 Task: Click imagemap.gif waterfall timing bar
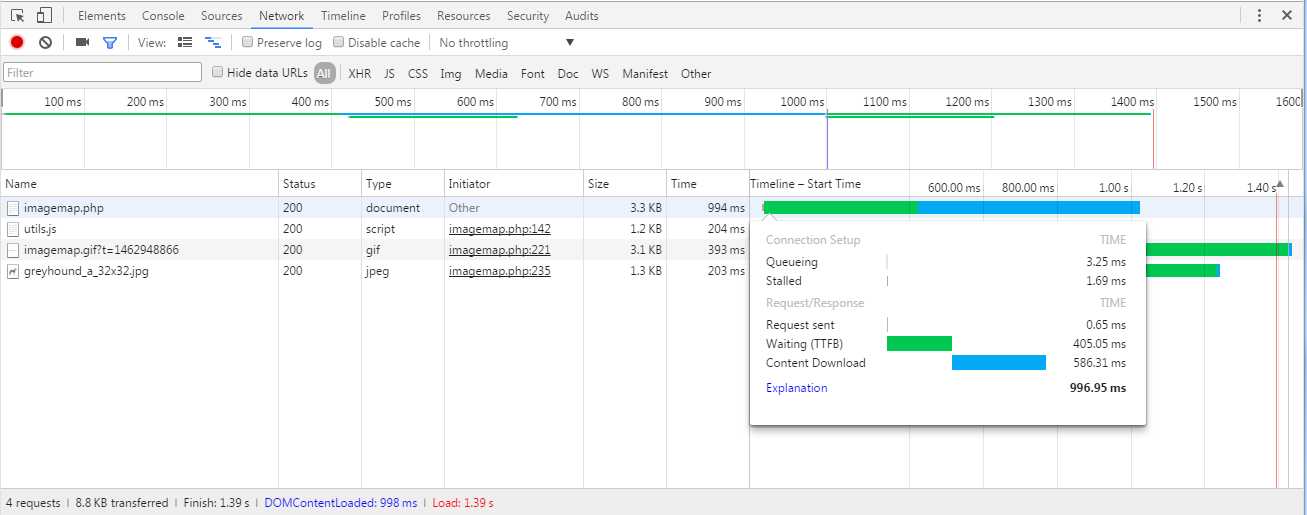click(1219, 249)
